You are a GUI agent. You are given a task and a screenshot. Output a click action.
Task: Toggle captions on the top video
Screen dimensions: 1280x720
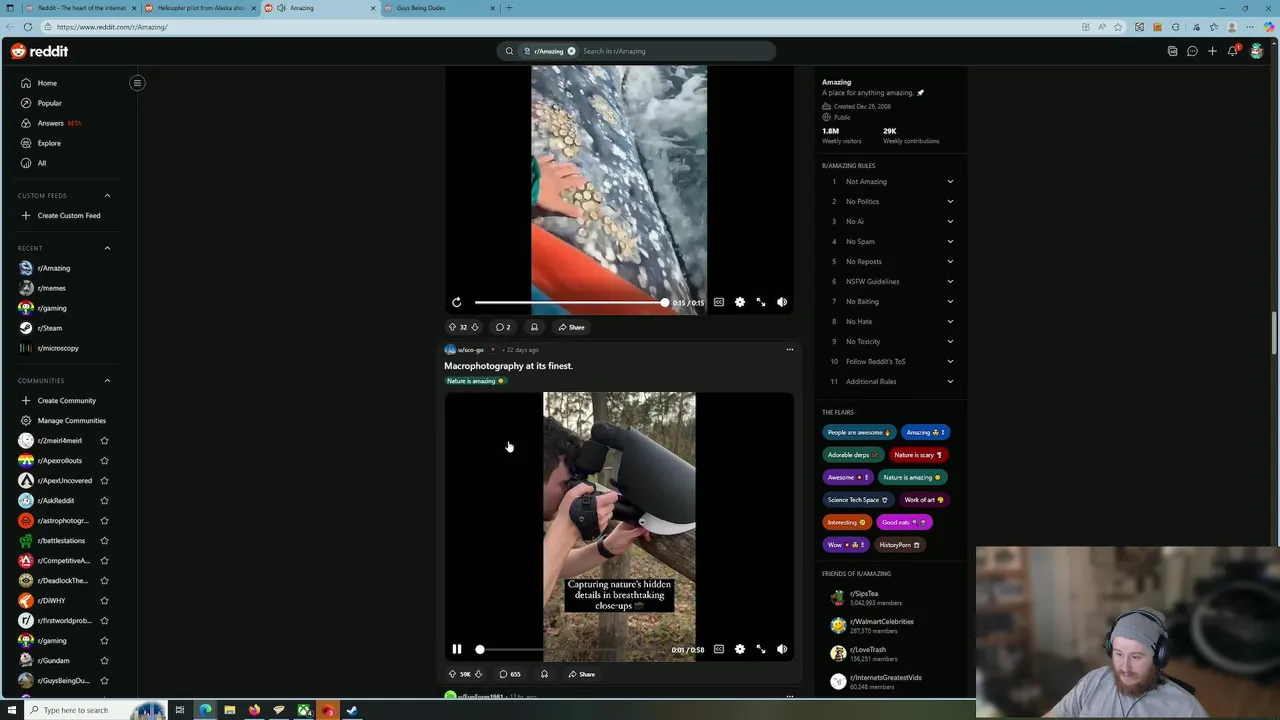[718, 302]
